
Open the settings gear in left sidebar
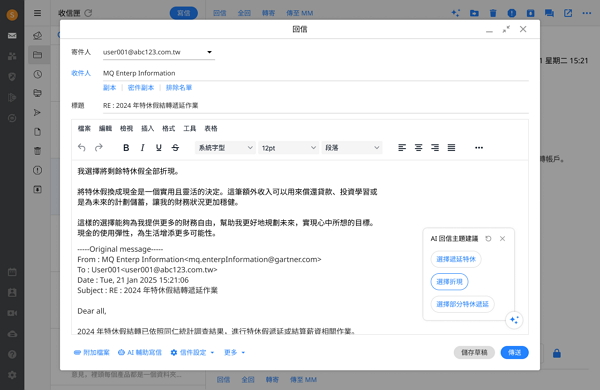[12, 375]
